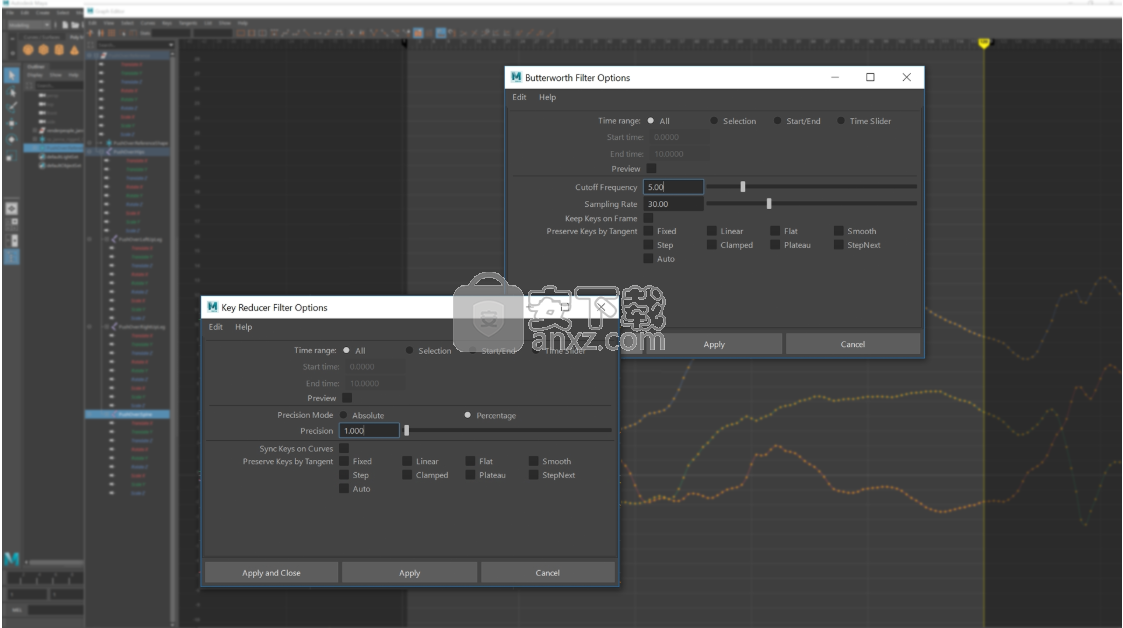Create a polygon cone from the shelf
1123x628 pixels.
(x=74, y=50)
